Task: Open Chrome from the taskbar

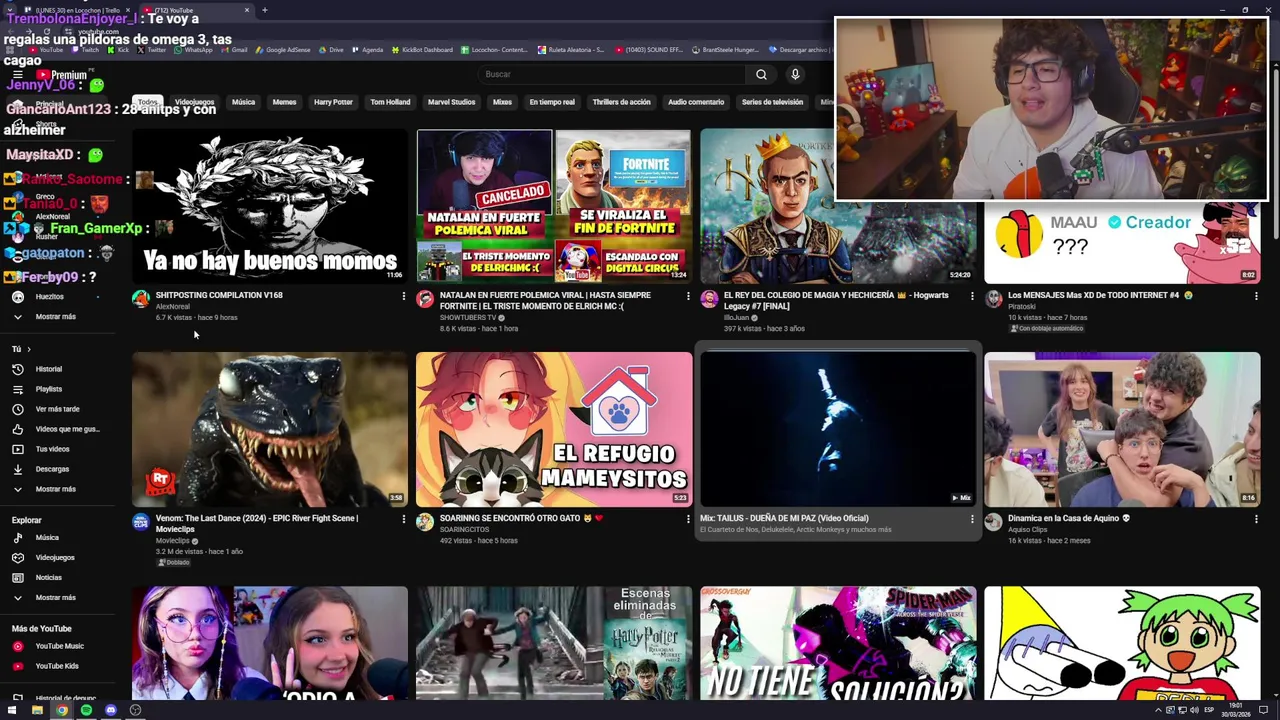Action: tap(62, 710)
